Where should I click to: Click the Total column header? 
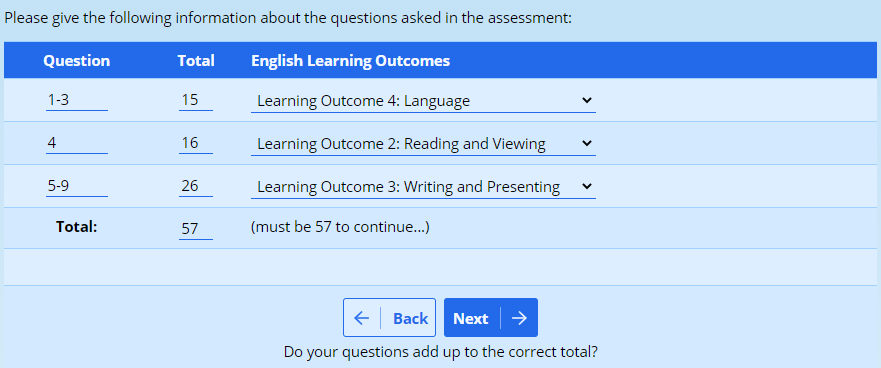(x=196, y=61)
